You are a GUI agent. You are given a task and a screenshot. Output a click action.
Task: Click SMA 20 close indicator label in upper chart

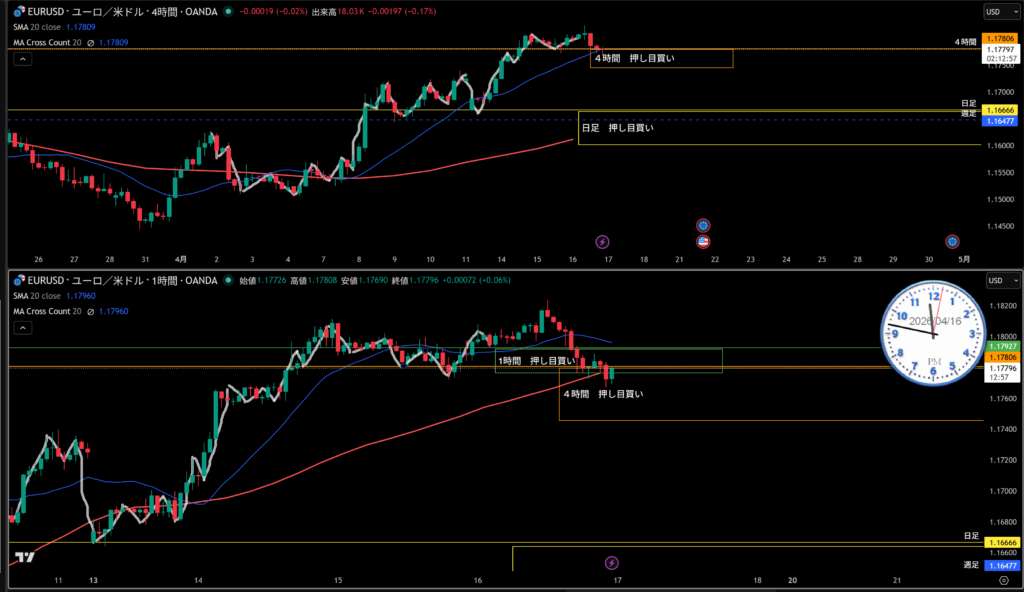[46, 28]
